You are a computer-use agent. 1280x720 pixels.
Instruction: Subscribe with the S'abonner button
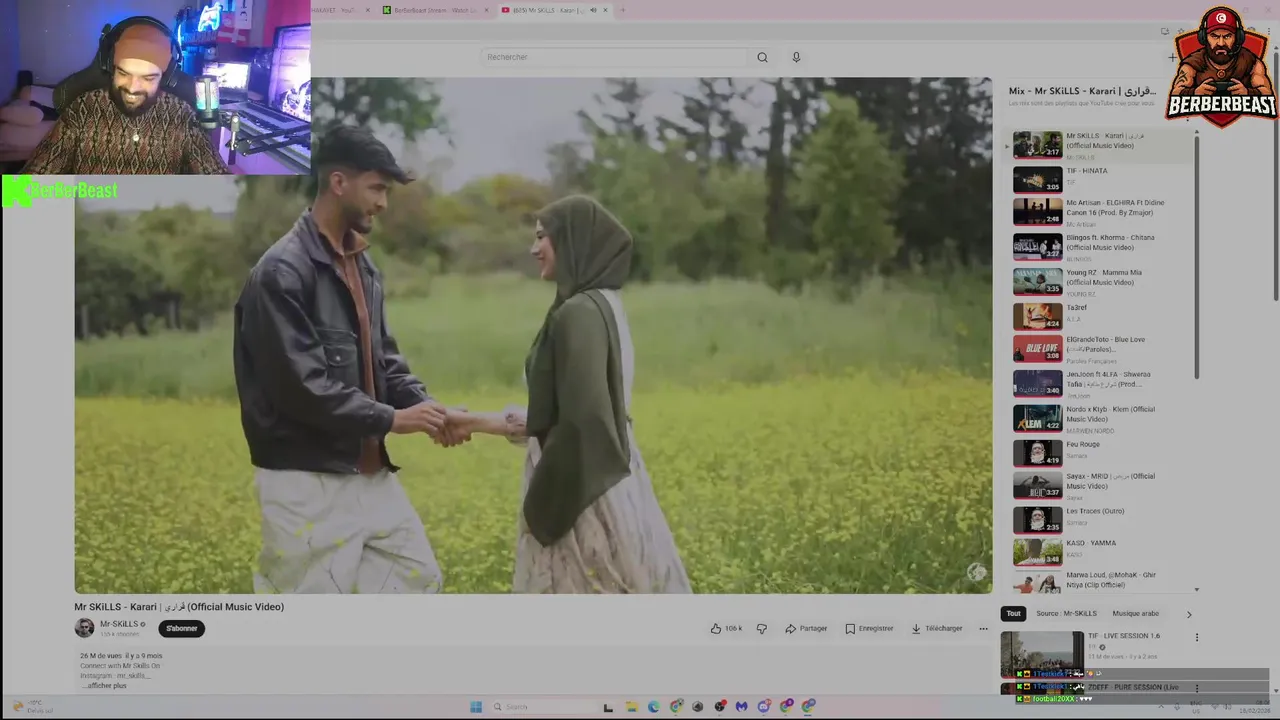pyautogui.click(x=182, y=628)
